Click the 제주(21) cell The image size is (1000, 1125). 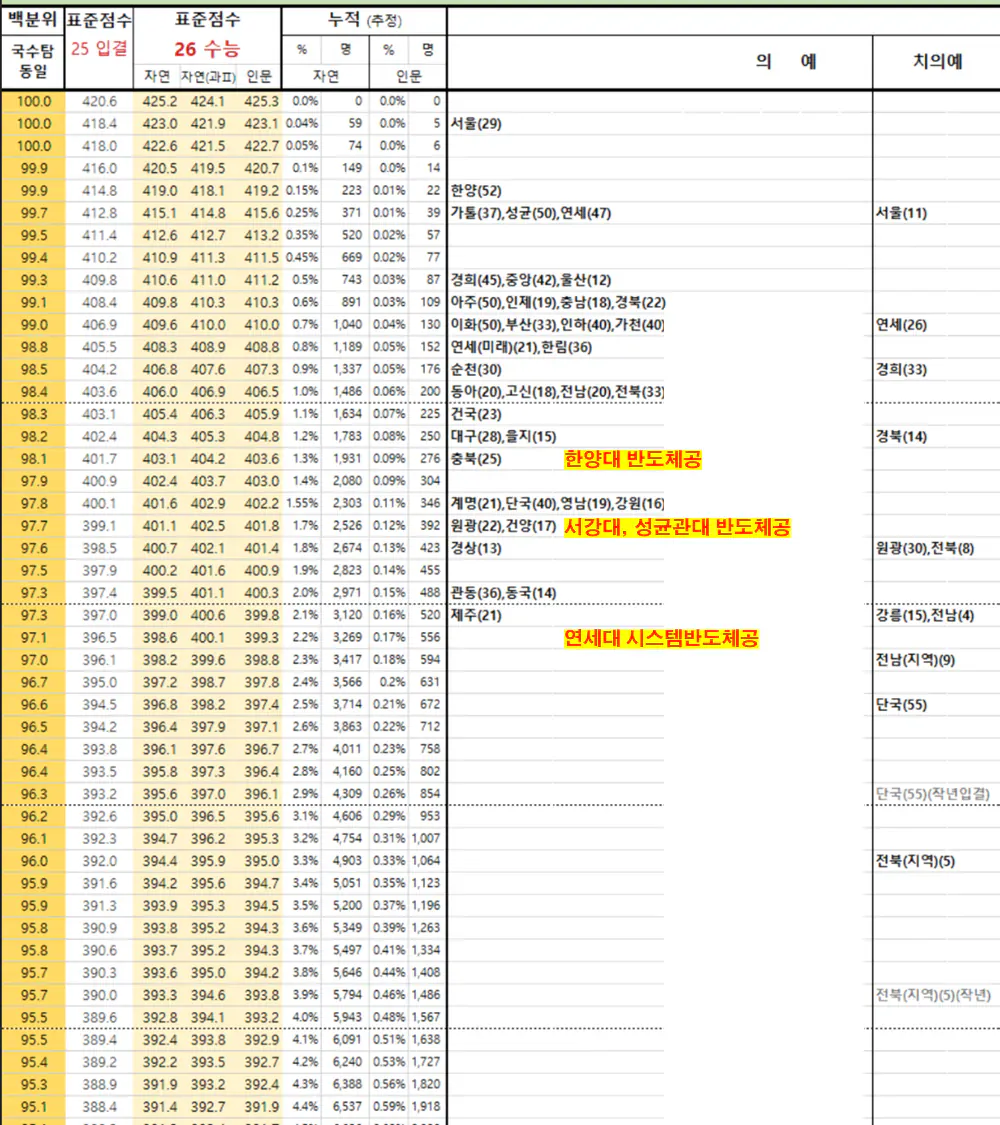[476, 615]
